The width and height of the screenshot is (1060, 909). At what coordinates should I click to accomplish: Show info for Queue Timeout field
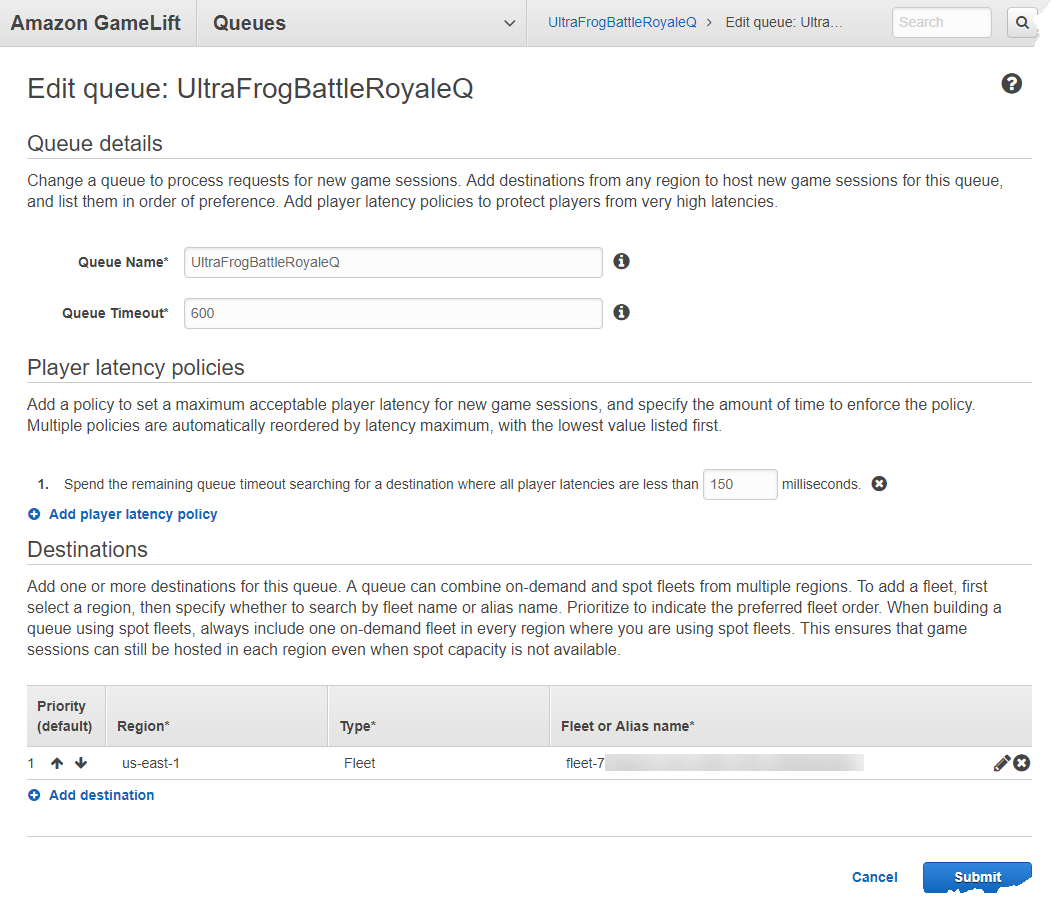tap(621, 312)
